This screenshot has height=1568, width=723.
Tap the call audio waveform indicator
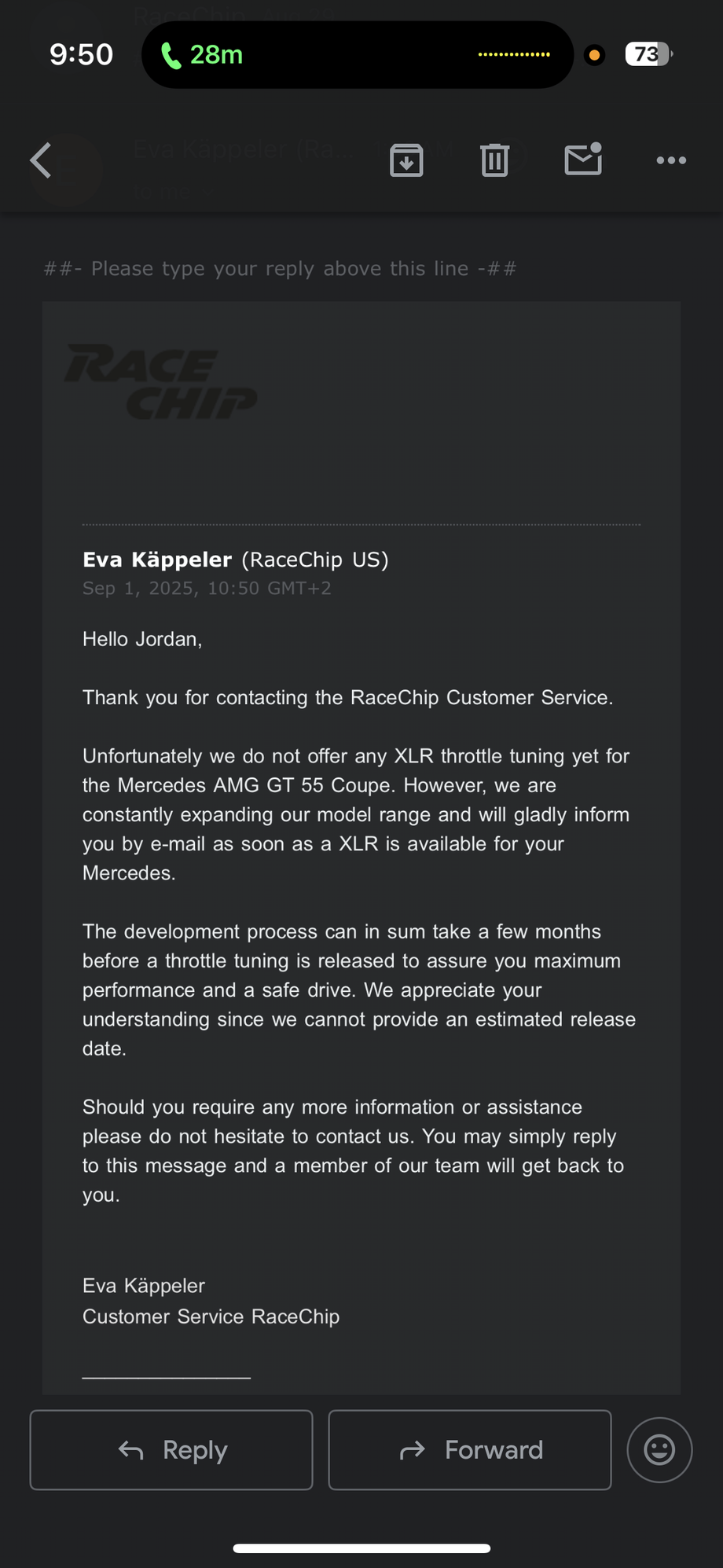pyautogui.click(x=514, y=54)
